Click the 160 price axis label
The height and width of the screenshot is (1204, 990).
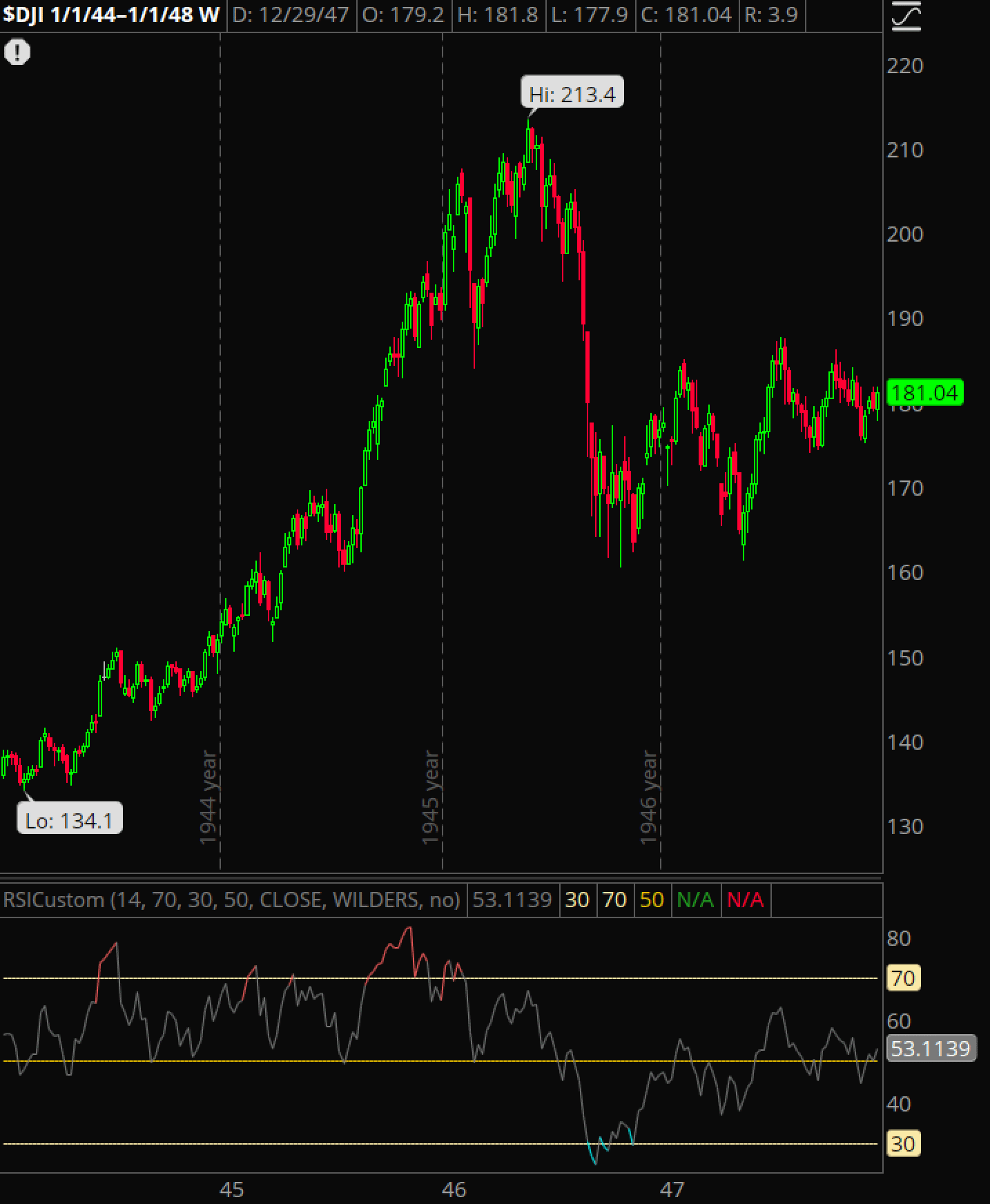(x=904, y=572)
